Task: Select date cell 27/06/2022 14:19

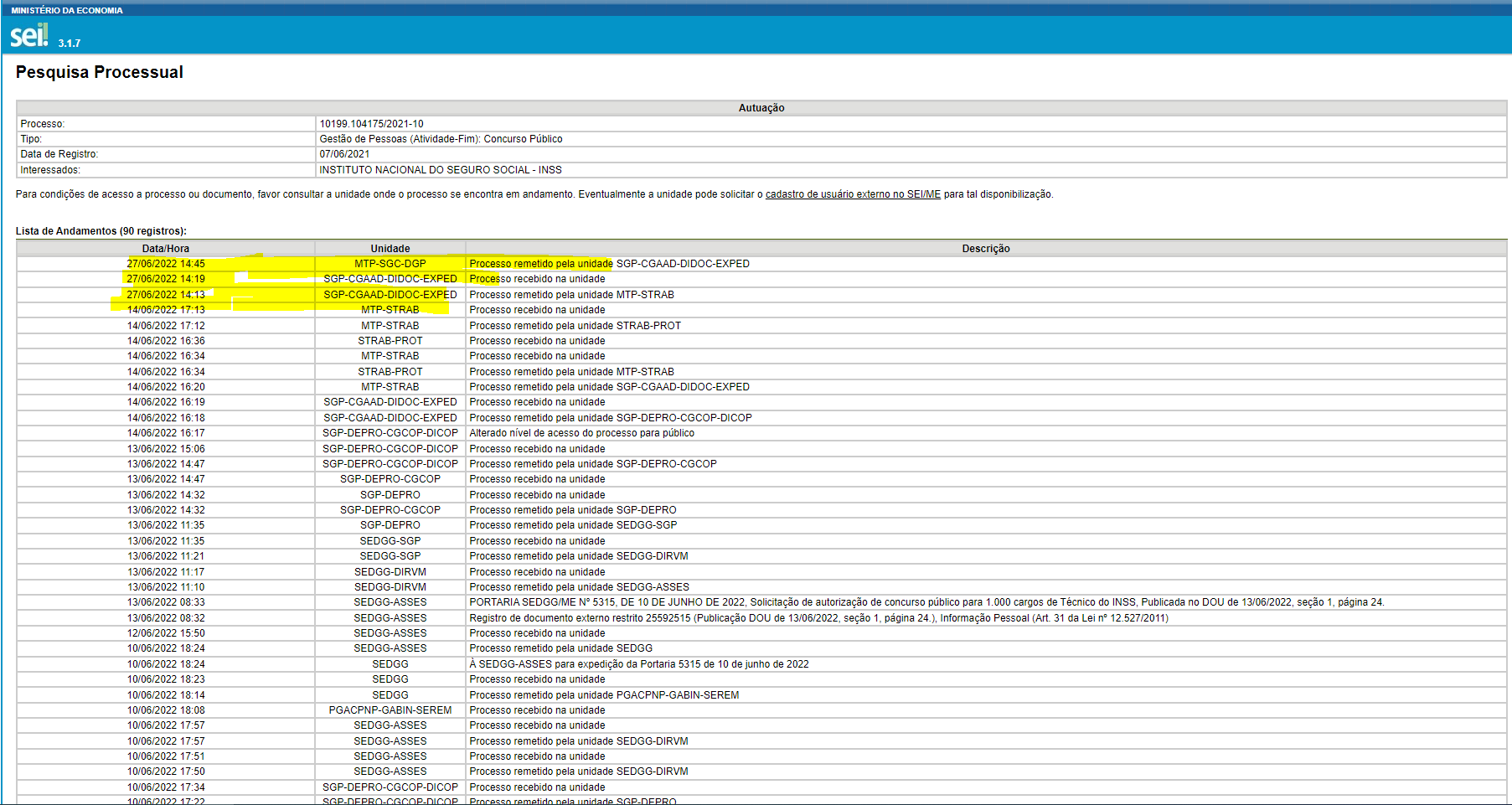Action: click(x=166, y=279)
